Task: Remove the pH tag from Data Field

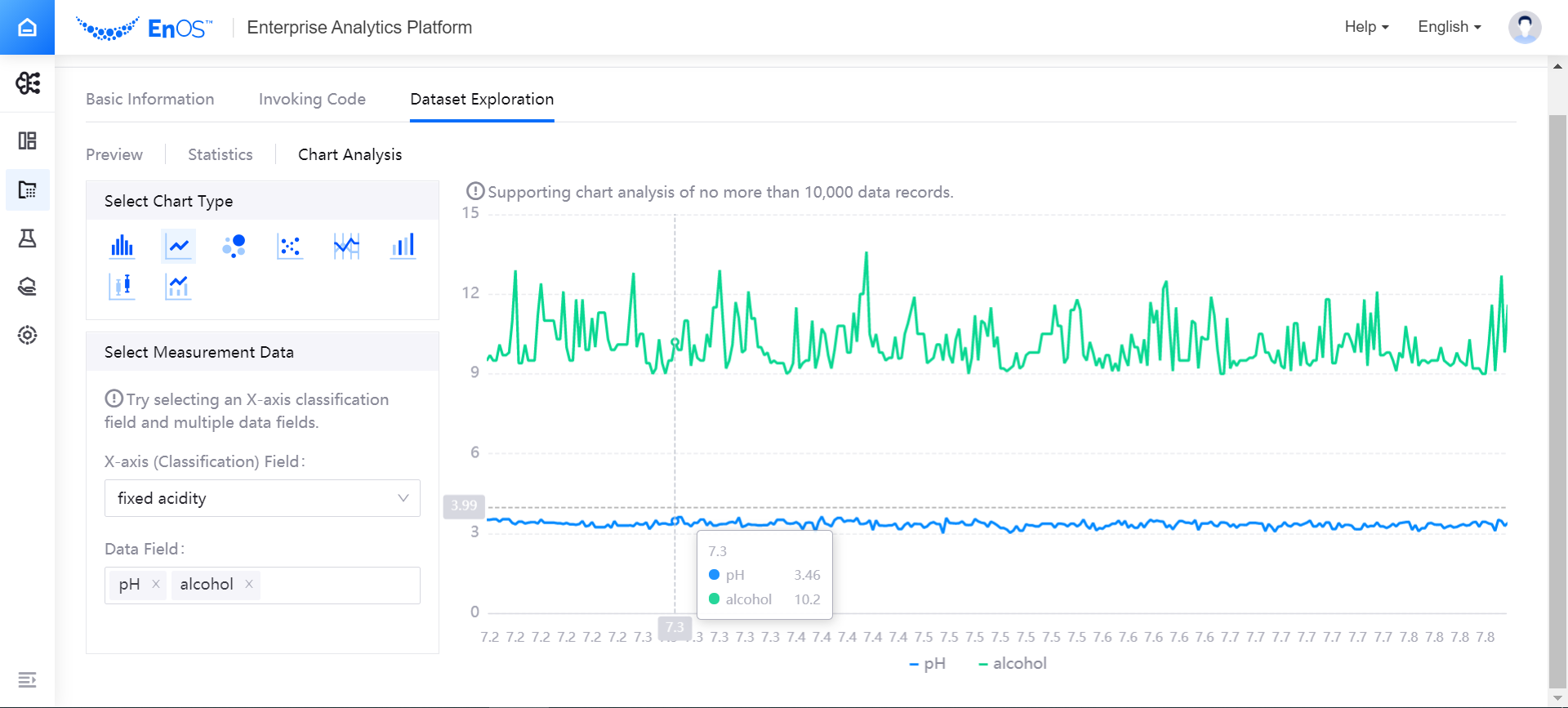Action: [x=155, y=584]
